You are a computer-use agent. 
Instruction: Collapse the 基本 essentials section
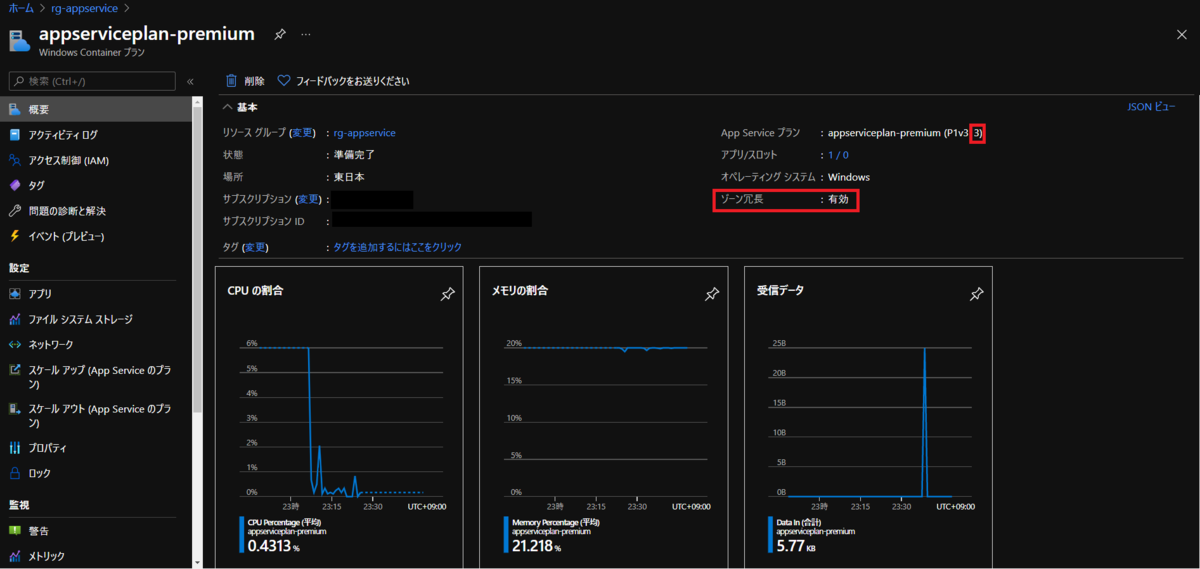227,107
